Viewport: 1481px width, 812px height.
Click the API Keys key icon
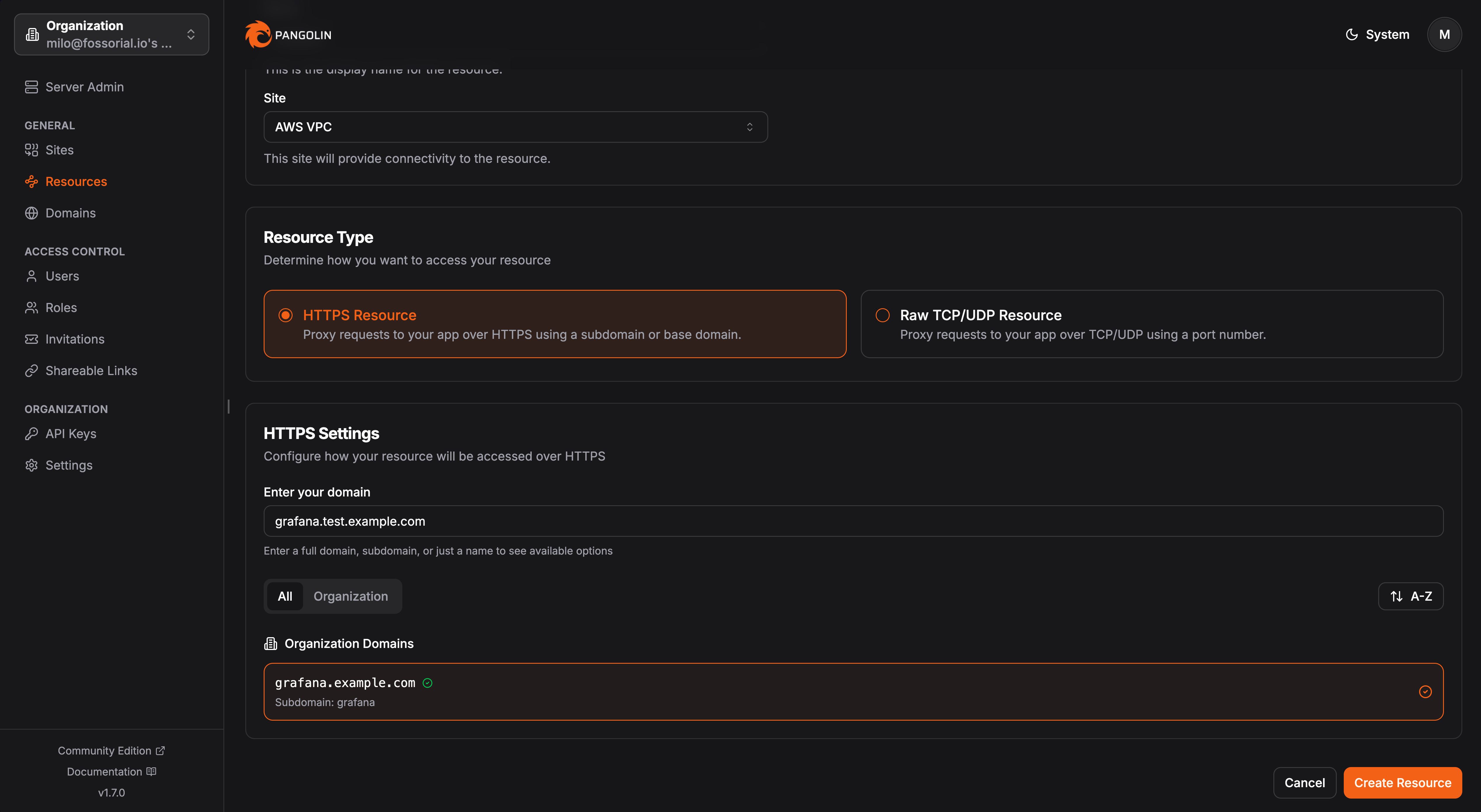coord(32,434)
